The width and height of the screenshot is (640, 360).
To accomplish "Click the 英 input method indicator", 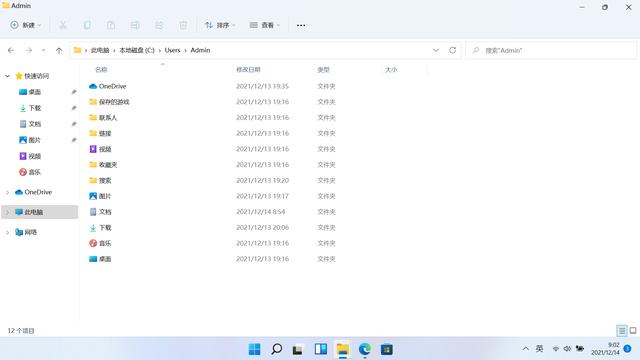I will coord(540,349).
